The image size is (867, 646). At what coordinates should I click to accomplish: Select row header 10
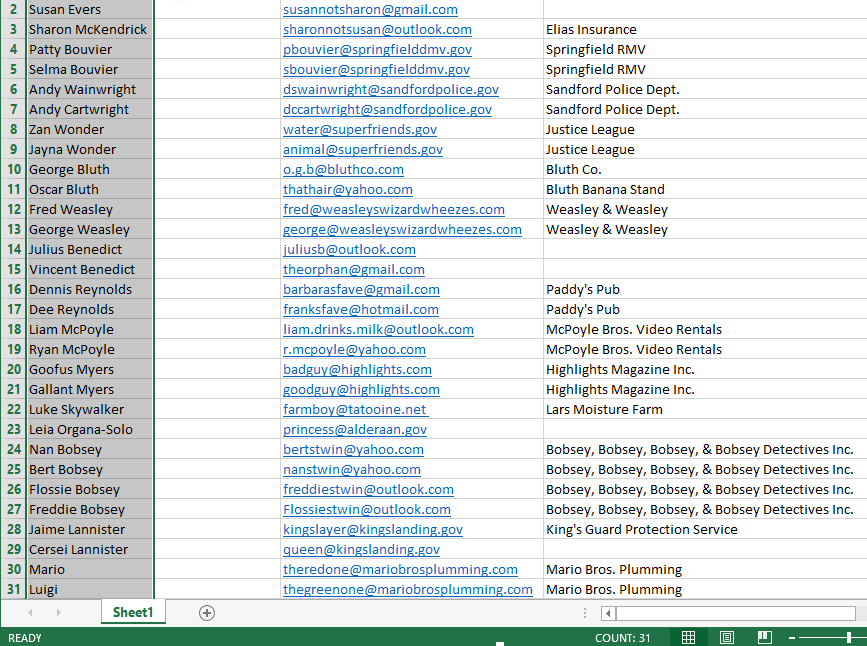click(14, 169)
